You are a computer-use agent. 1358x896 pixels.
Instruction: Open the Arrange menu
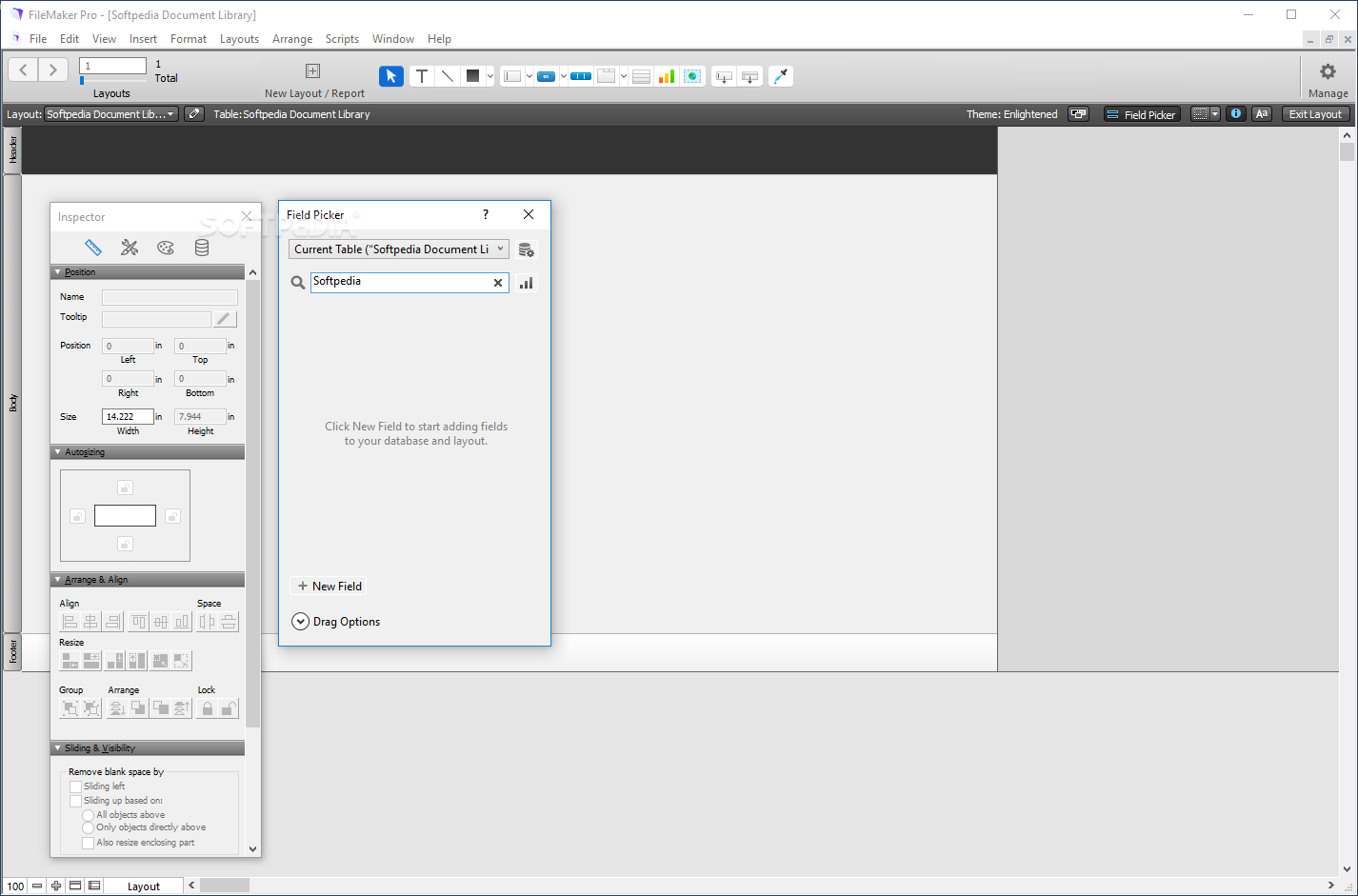(292, 39)
